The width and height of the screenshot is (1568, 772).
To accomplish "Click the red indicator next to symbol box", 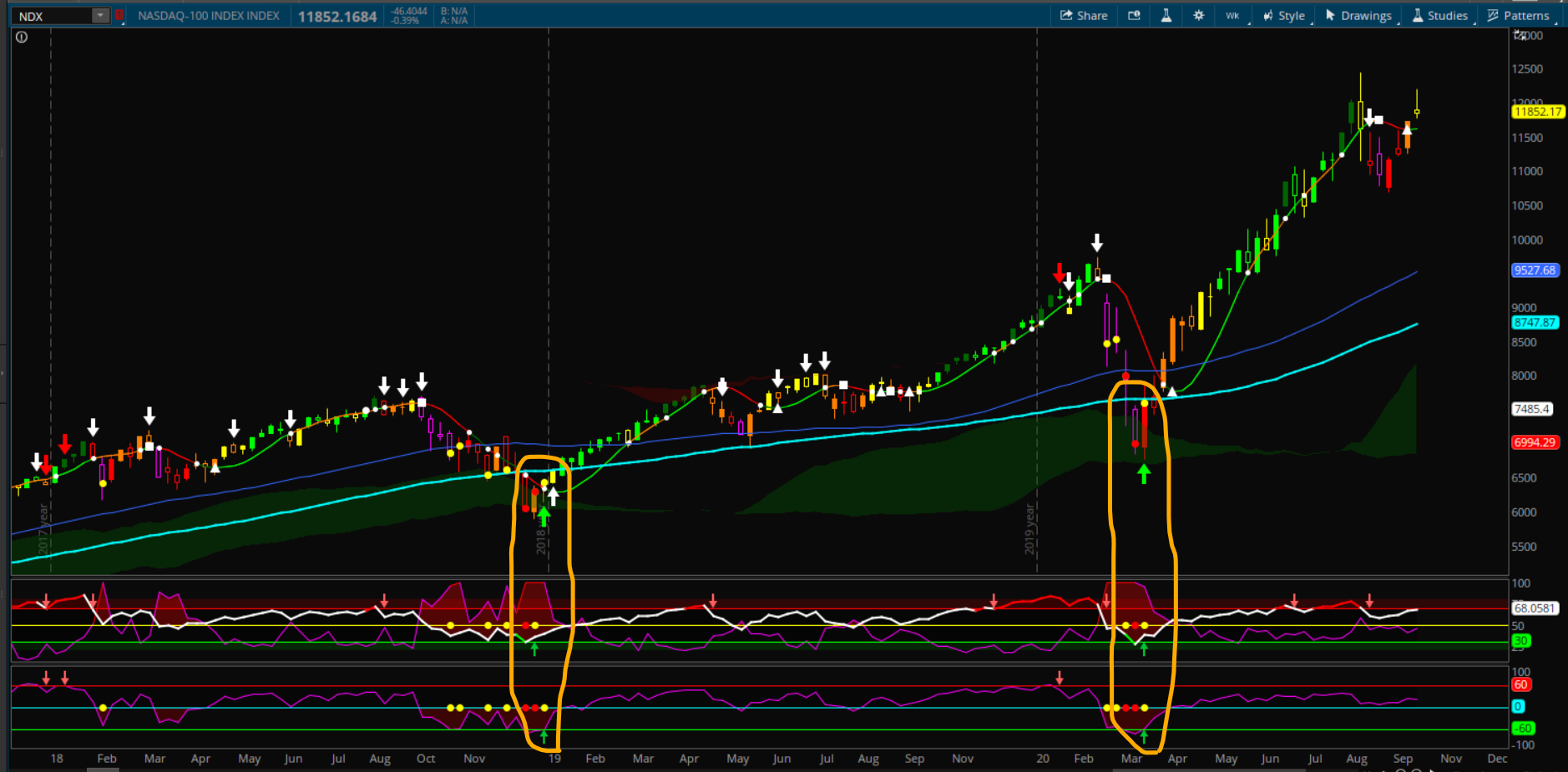I will (x=119, y=15).
